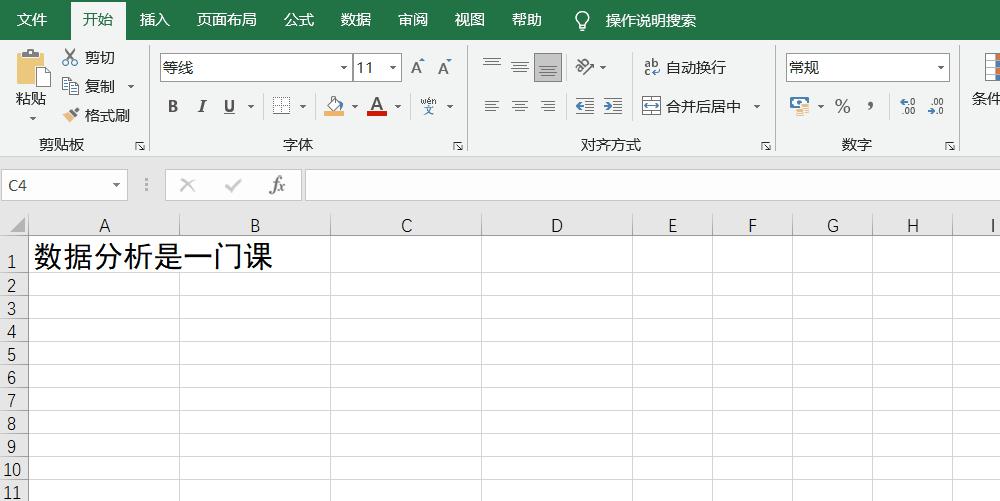
Task: Switch to the 视图 tab
Action: pyautogui.click(x=469, y=20)
